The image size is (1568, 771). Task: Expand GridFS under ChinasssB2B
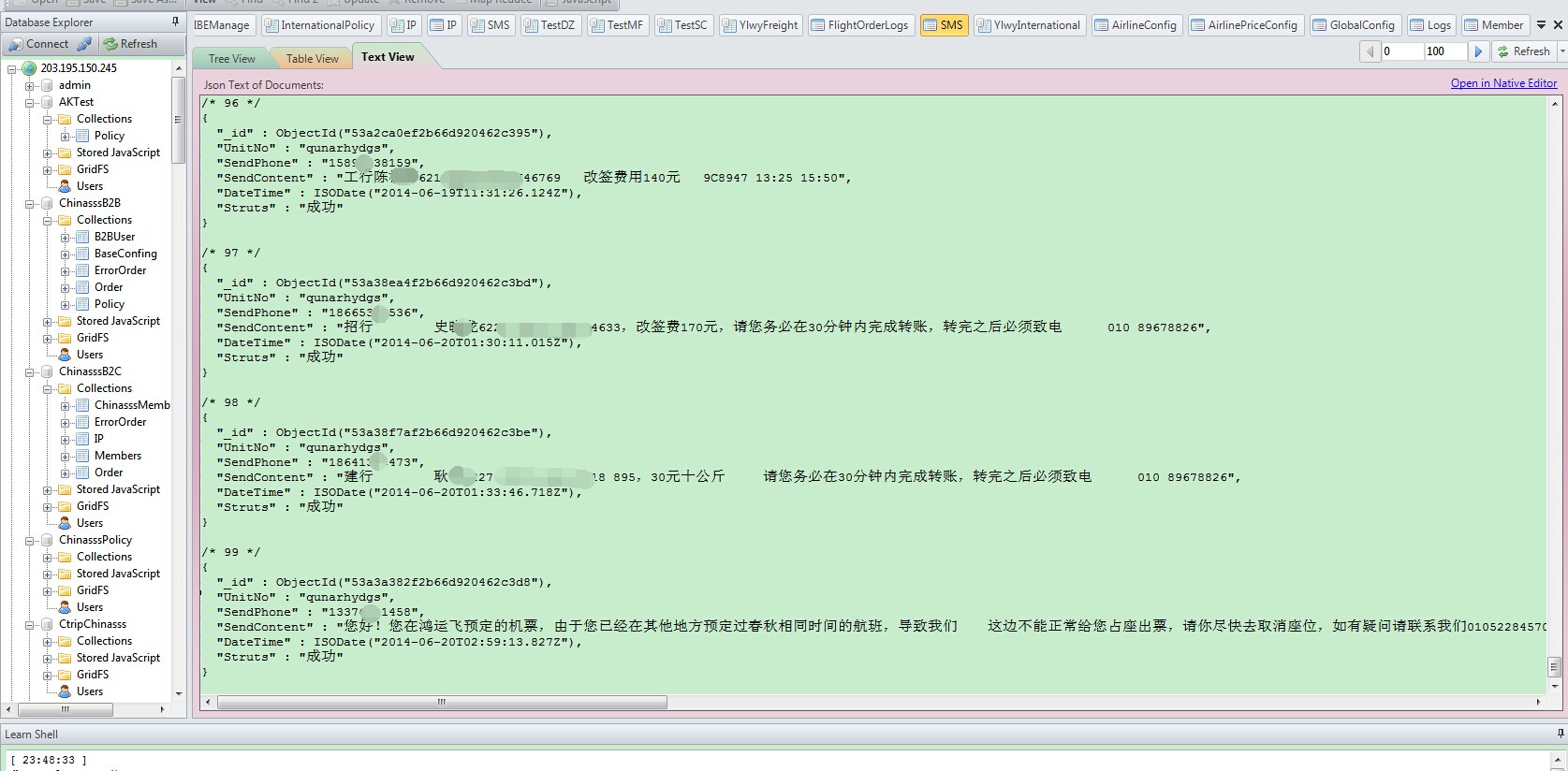click(x=48, y=338)
